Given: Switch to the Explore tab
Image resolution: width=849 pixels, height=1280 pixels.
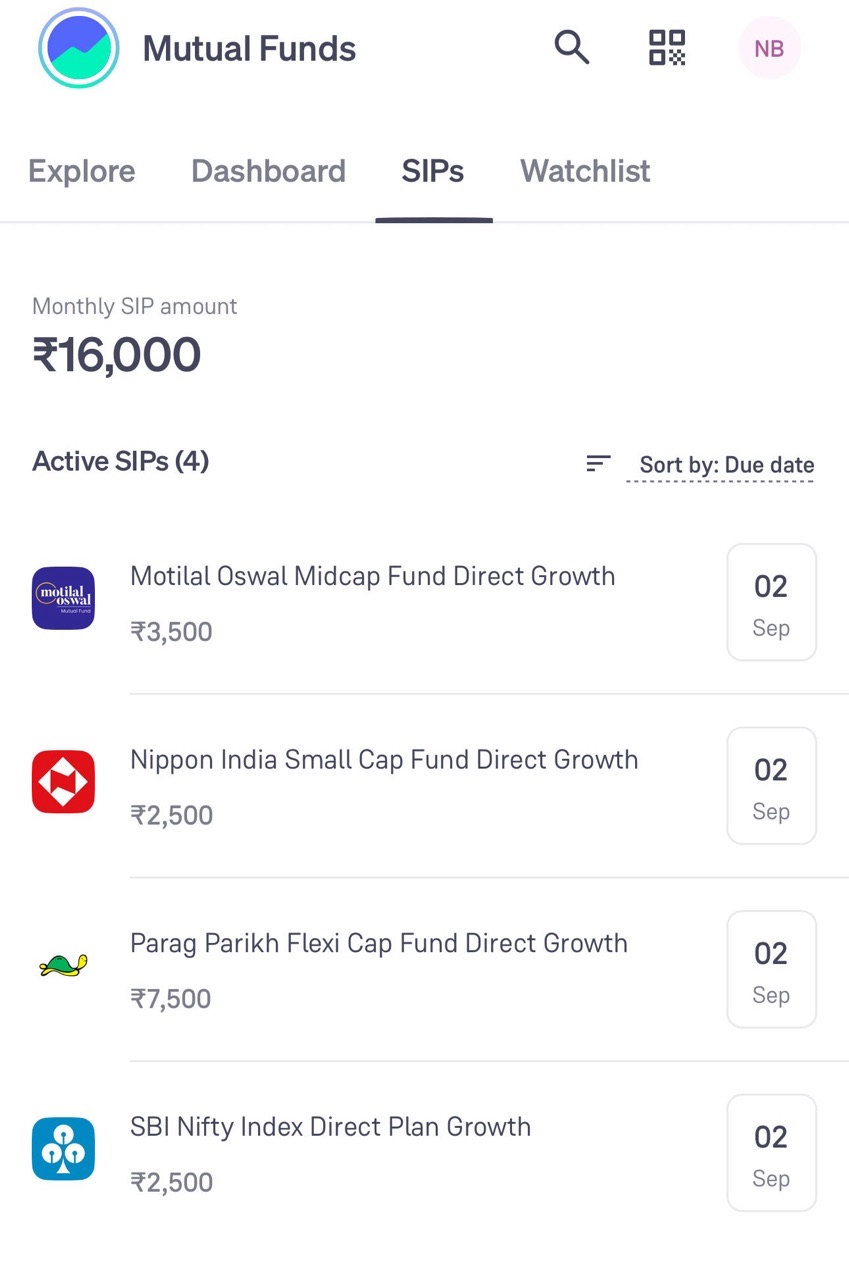Looking at the screenshot, I should pyautogui.click(x=81, y=171).
